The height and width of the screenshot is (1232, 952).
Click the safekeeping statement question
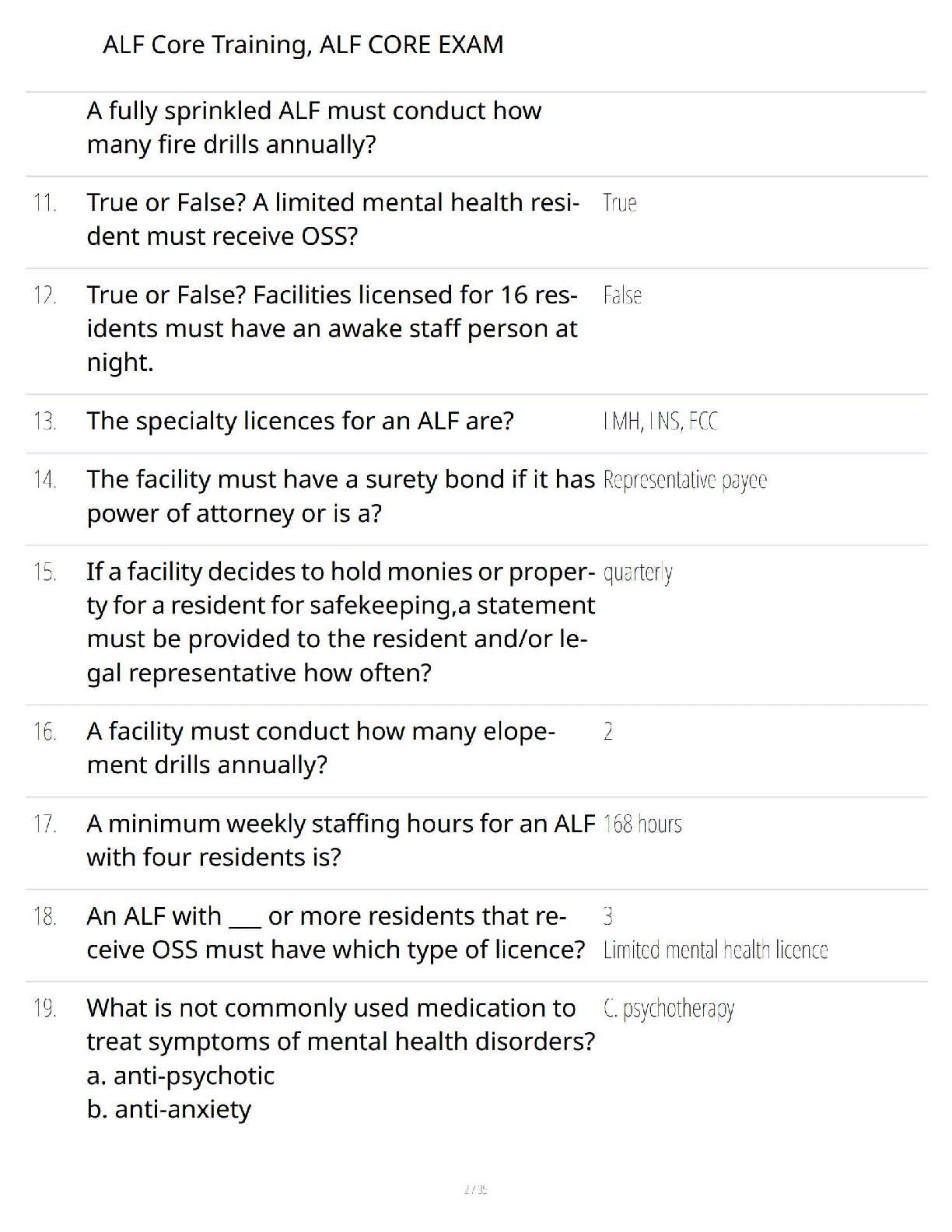(340, 621)
